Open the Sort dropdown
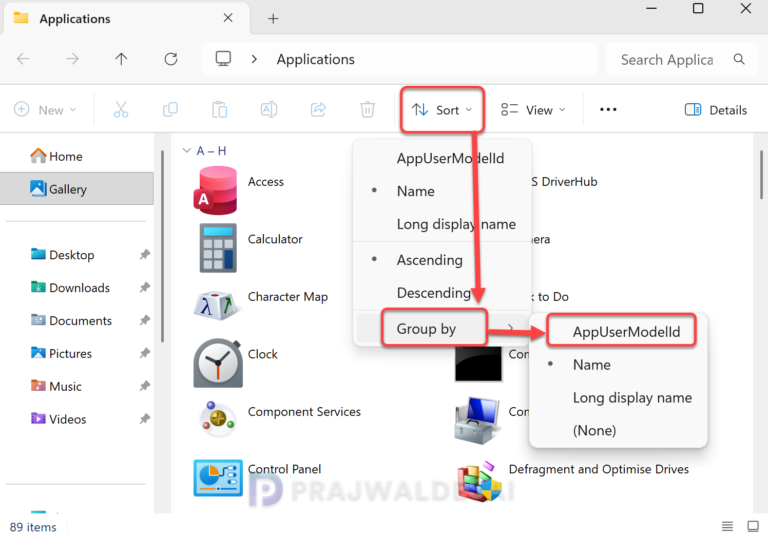Image resolution: width=768 pixels, height=535 pixels. click(x=442, y=110)
